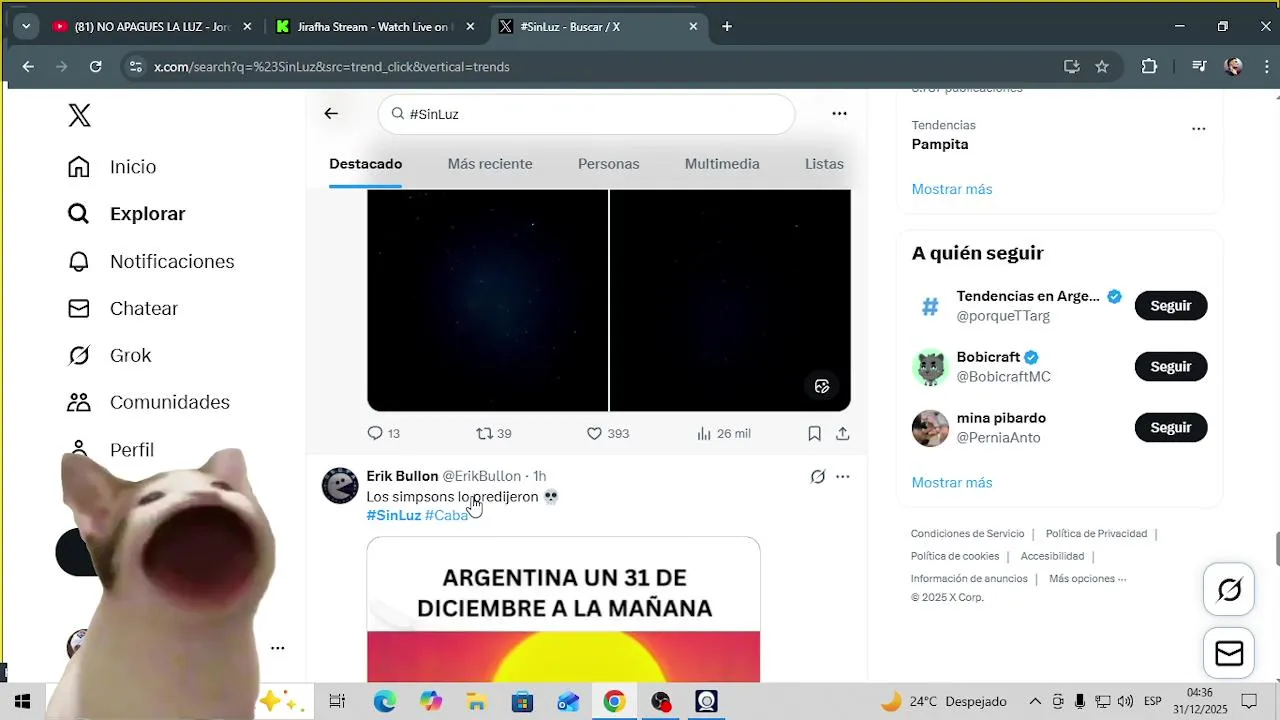The image size is (1280, 720).
Task: Bookmark this page with the star icon
Action: tap(1102, 67)
